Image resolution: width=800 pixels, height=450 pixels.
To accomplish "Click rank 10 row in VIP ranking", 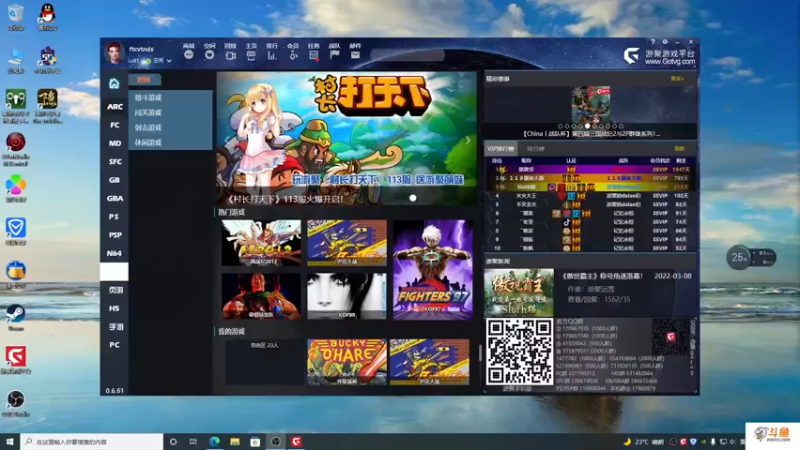I will point(590,248).
